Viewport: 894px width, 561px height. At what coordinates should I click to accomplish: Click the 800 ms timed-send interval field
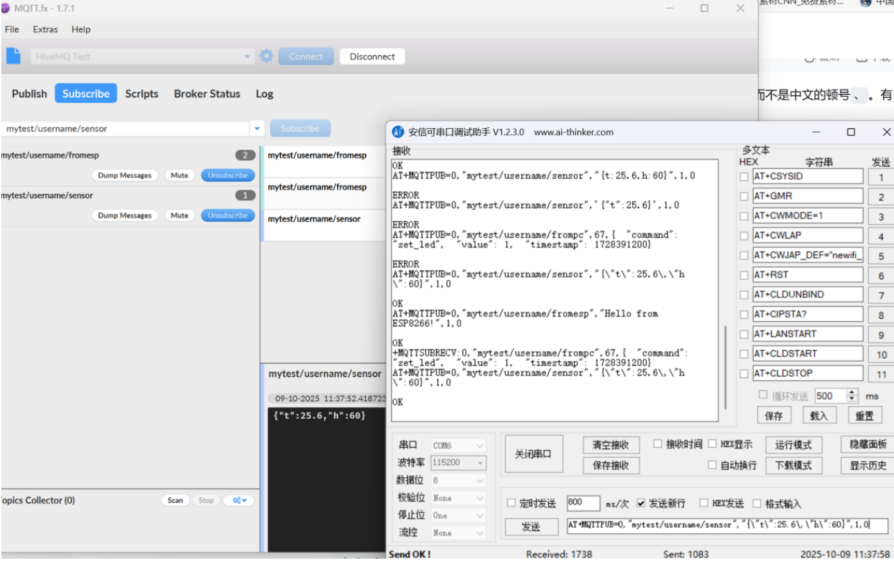[583, 503]
